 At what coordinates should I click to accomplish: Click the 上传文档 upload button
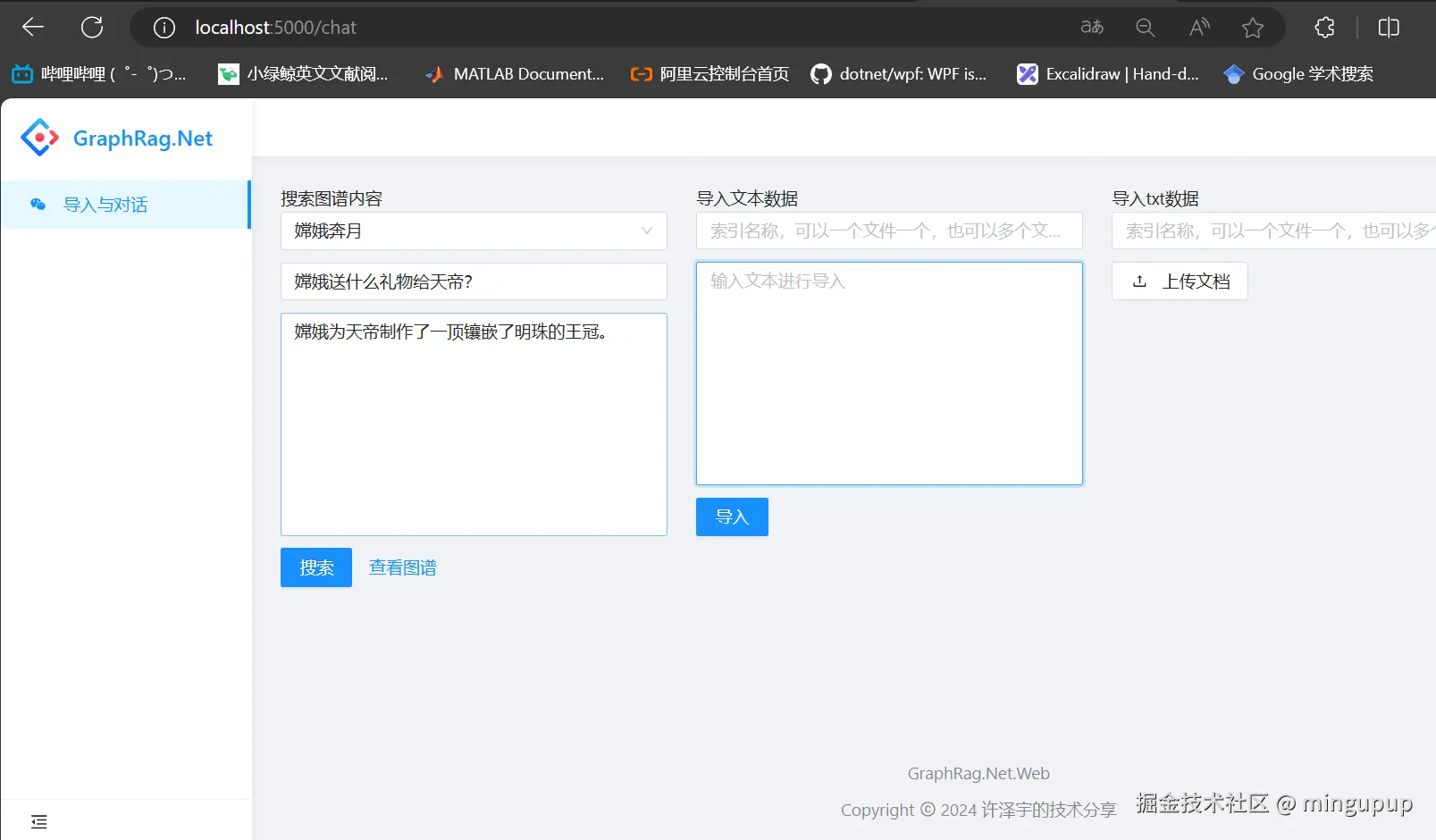click(1180, 281)
